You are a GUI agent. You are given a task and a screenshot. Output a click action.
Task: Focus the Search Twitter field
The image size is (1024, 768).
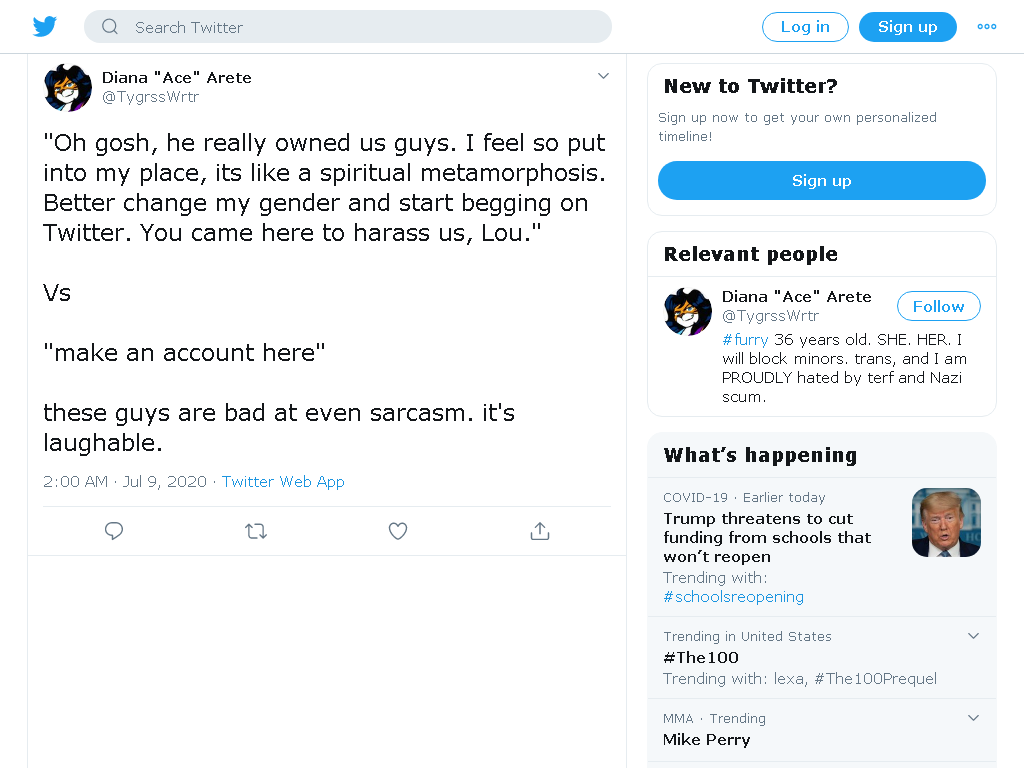point(348,27)
